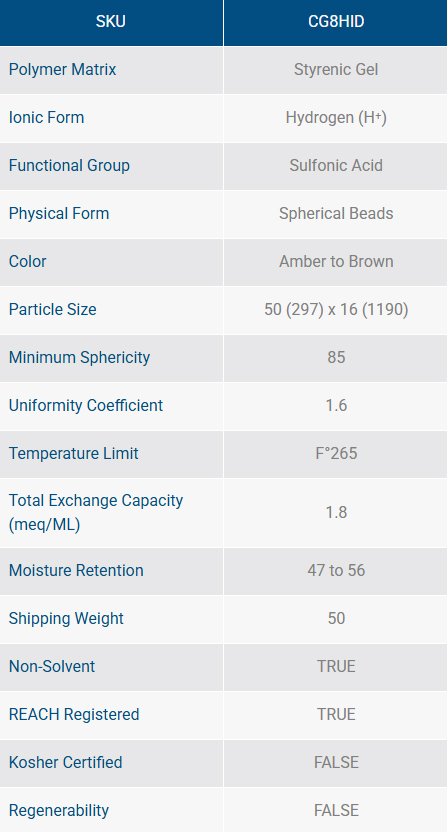
Task: Click the Functional Group label
Action: point(69,165)
